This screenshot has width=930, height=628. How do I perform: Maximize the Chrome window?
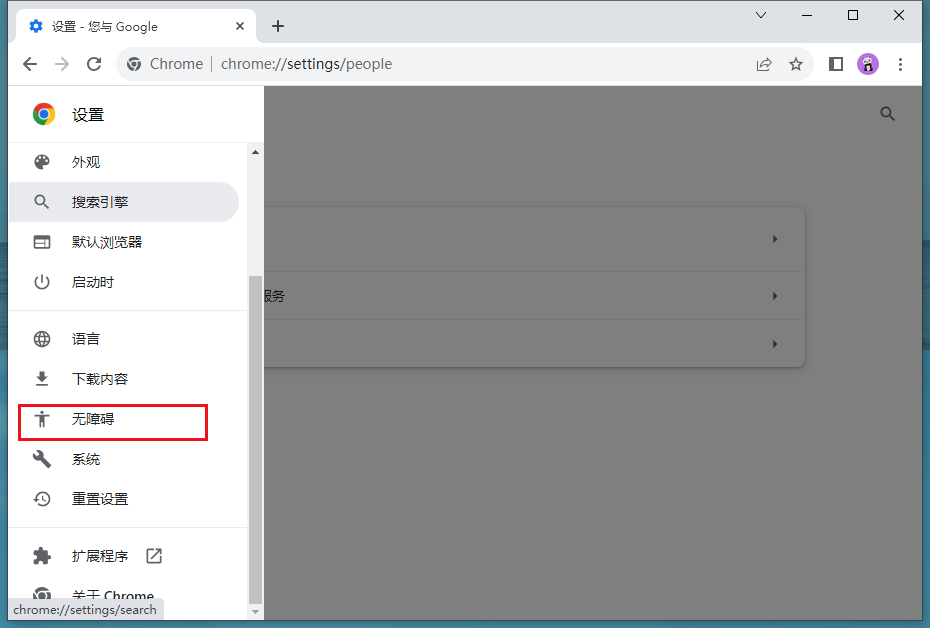(x=853, y=15)
